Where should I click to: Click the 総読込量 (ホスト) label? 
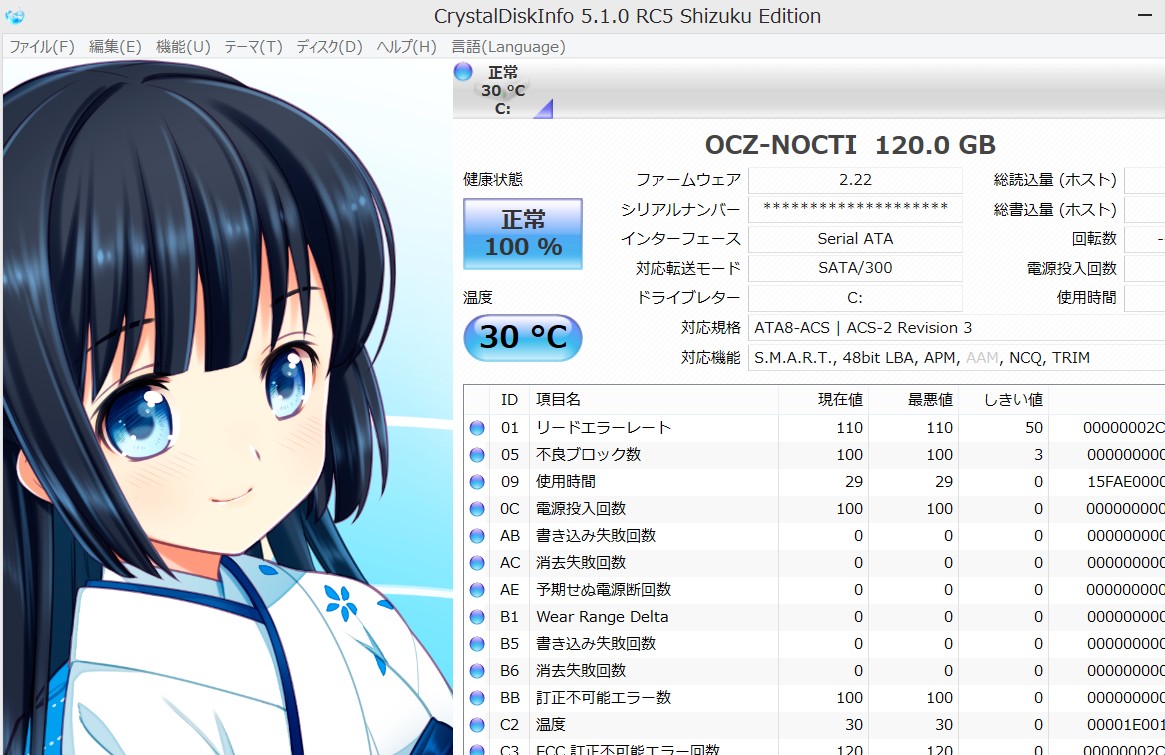(1055, 180)
